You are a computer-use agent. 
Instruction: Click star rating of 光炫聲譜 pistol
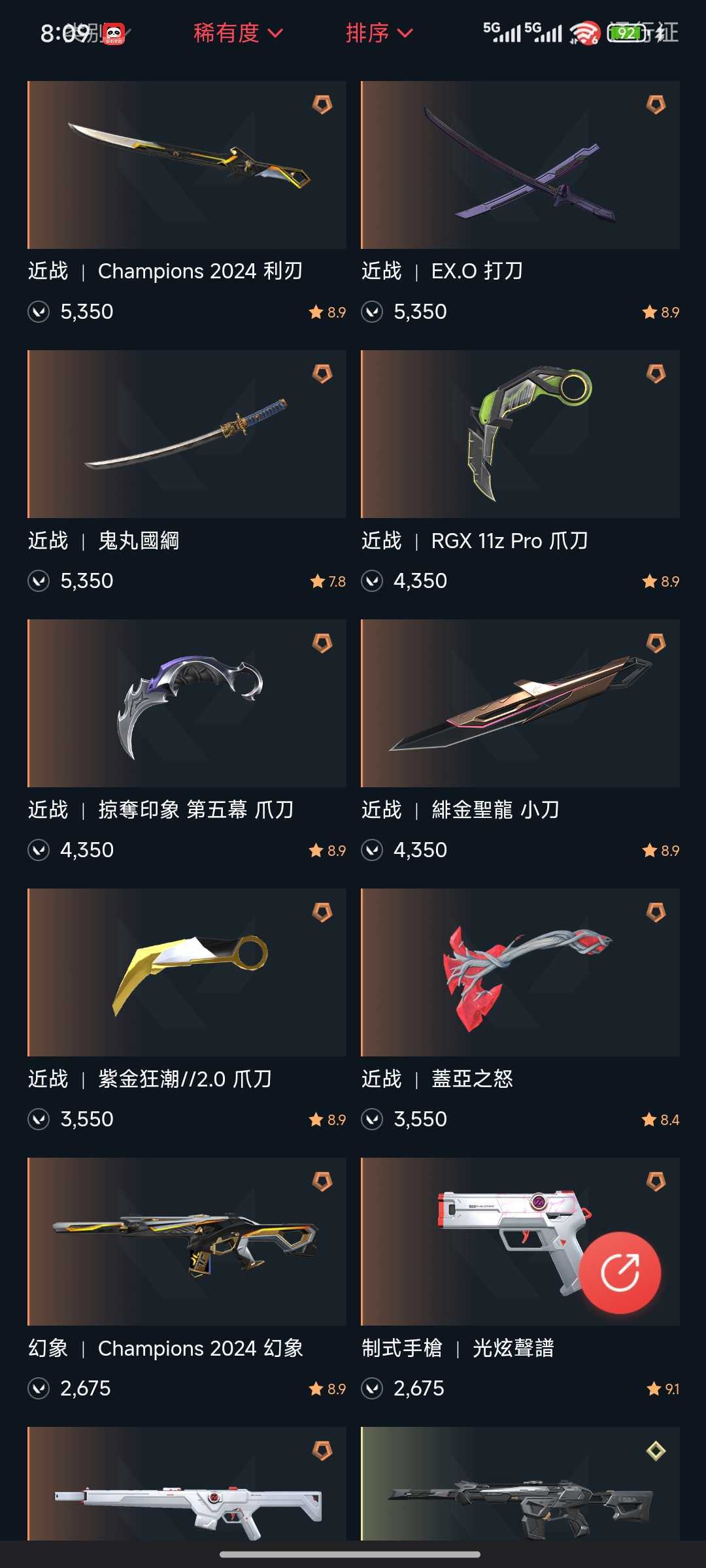663,1389
